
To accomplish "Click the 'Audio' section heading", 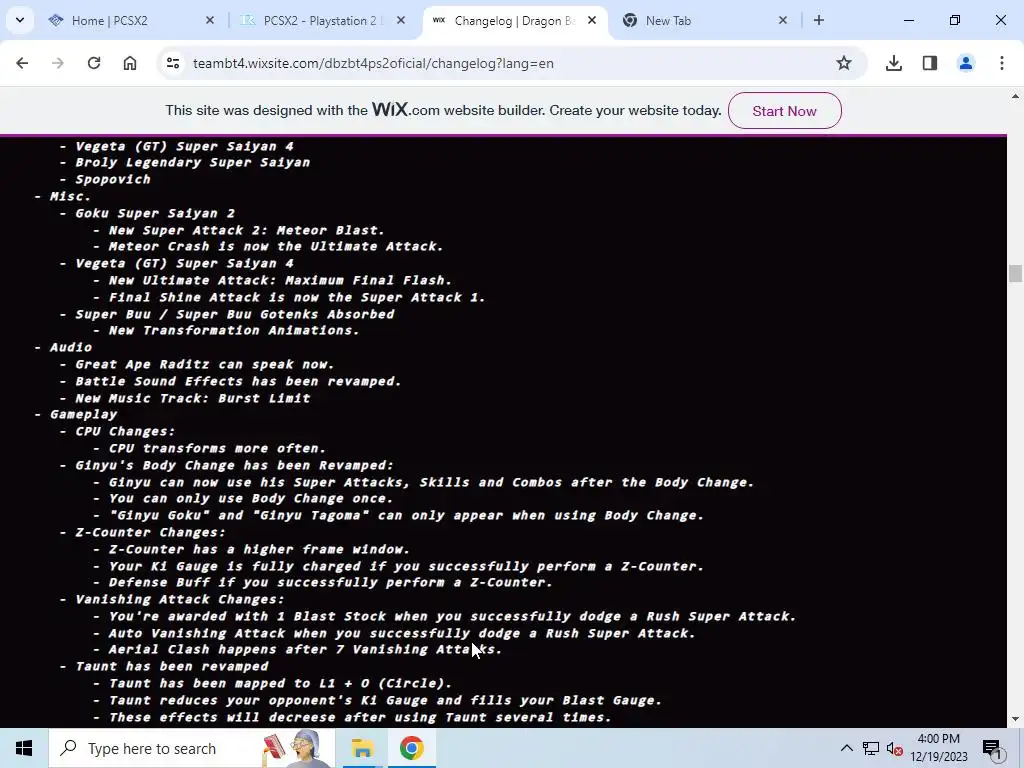I will (71, 347).
